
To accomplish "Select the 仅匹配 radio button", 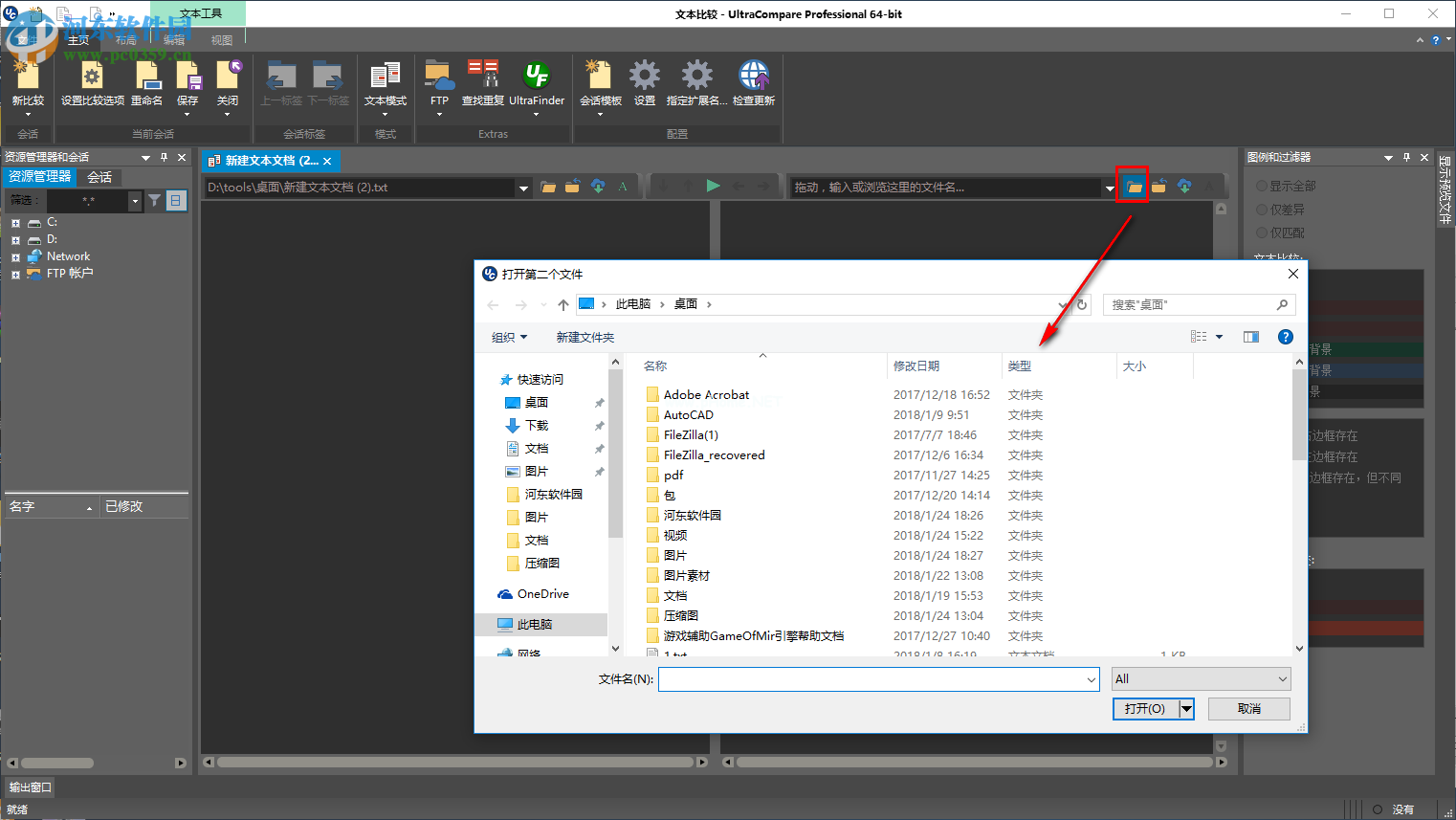I will coord(1262,233).
